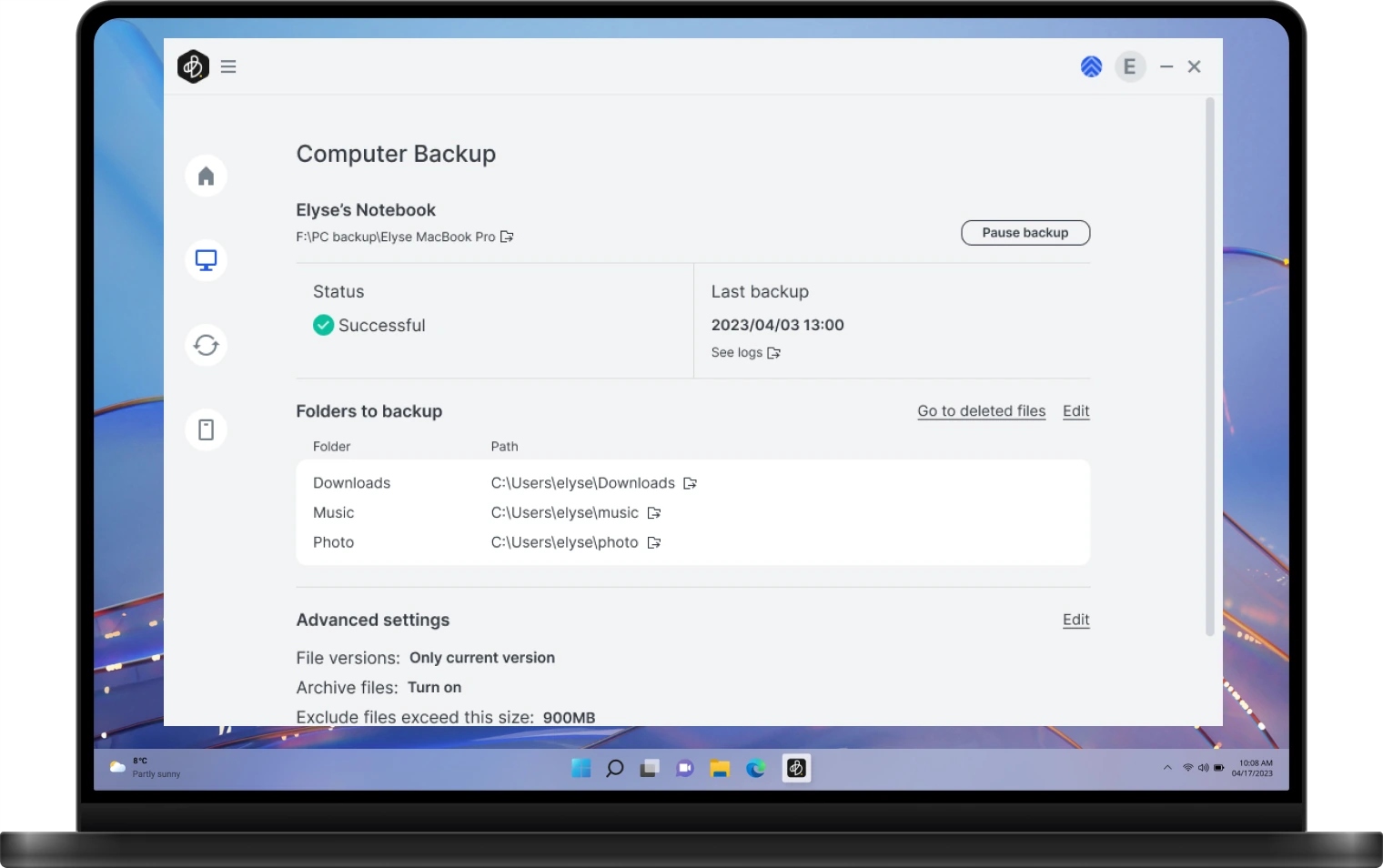Select the Computer Backup monitor icon in sidebar
This screenshot has height=868, width=1383.
tap(207, 260)
